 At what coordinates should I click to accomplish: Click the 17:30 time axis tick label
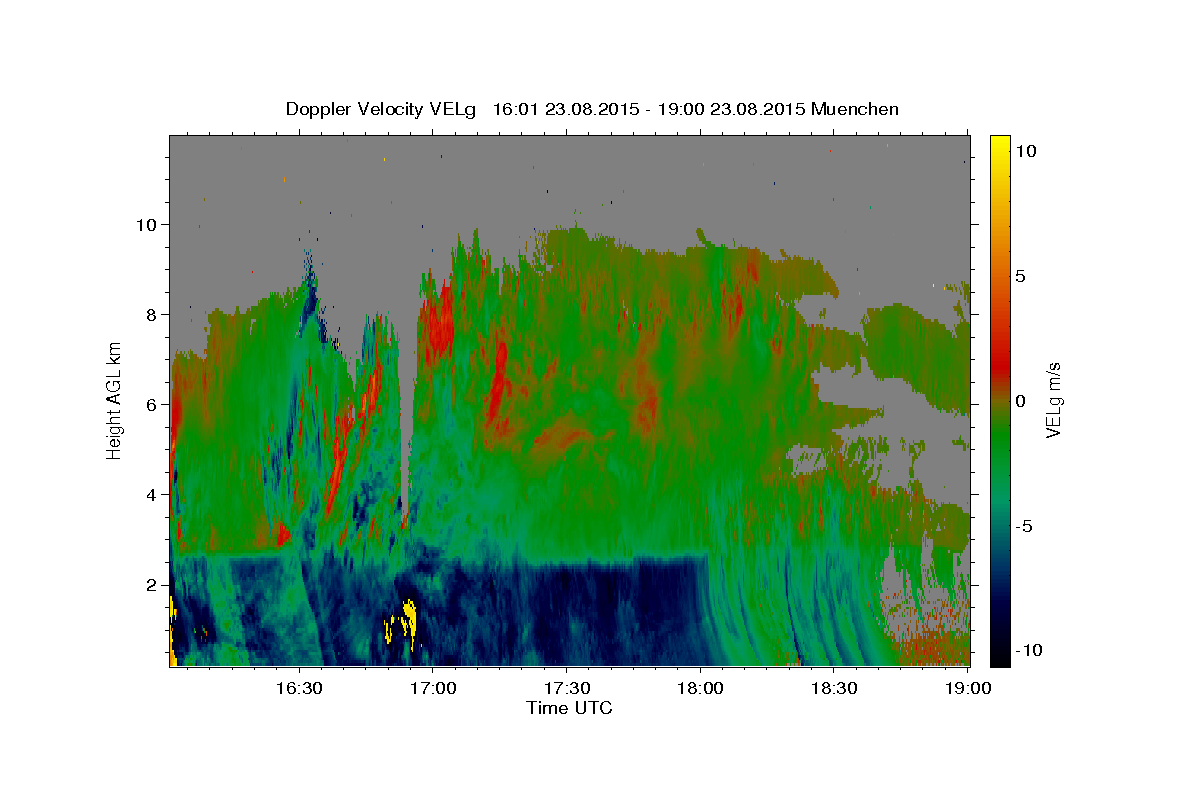tap(566, 688)
